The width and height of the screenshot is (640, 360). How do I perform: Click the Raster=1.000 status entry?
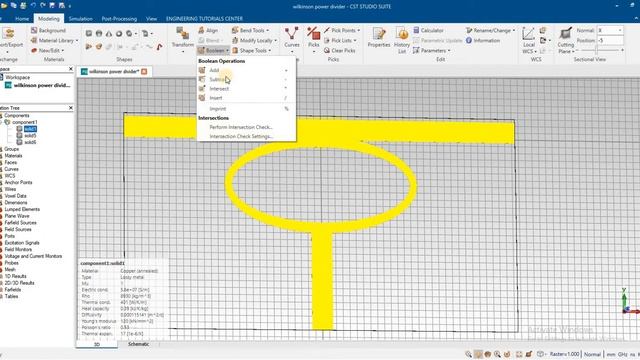(564, 354)
